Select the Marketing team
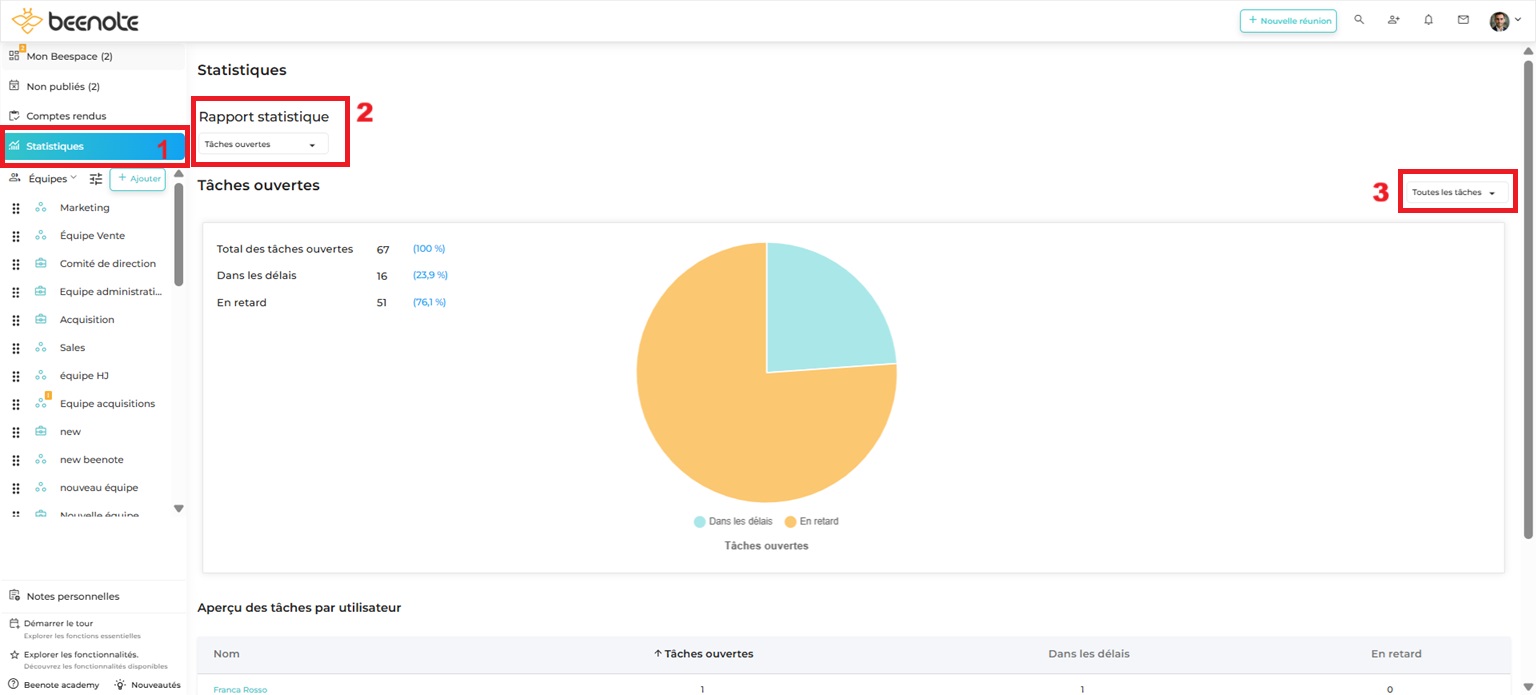The height and width of the screenshot is (695, 1536). point(84,207)
